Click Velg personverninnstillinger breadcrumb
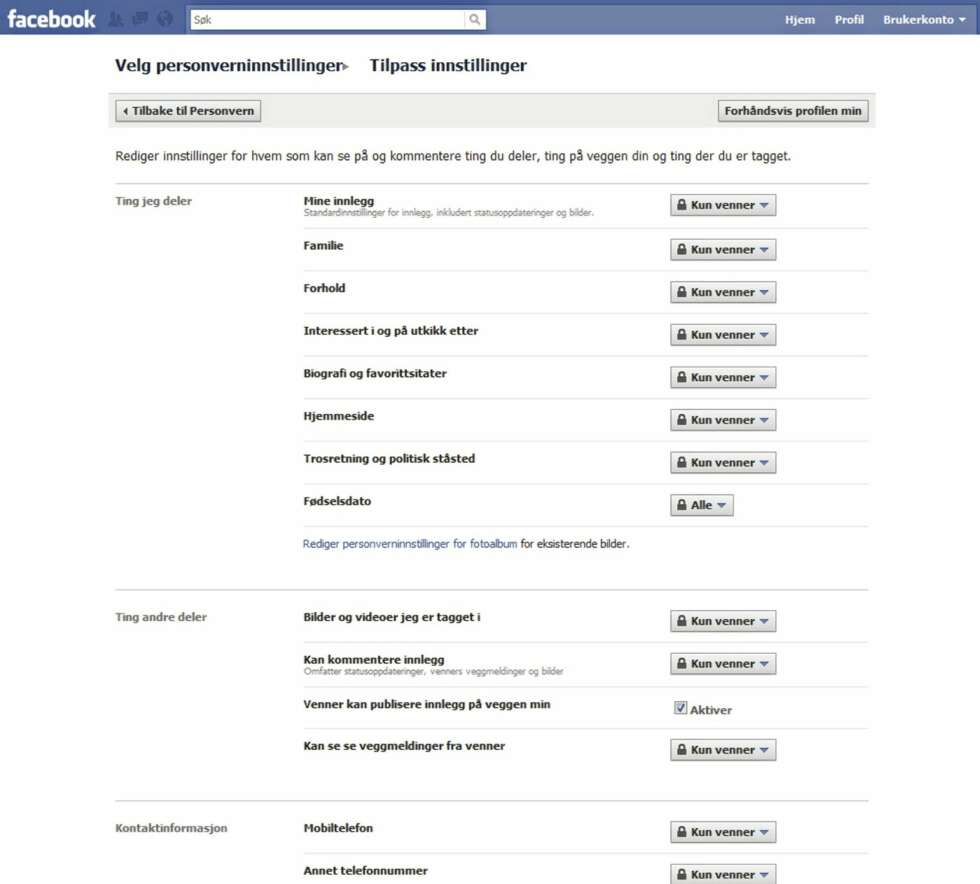The image size is (980, 884). point(229,66)
